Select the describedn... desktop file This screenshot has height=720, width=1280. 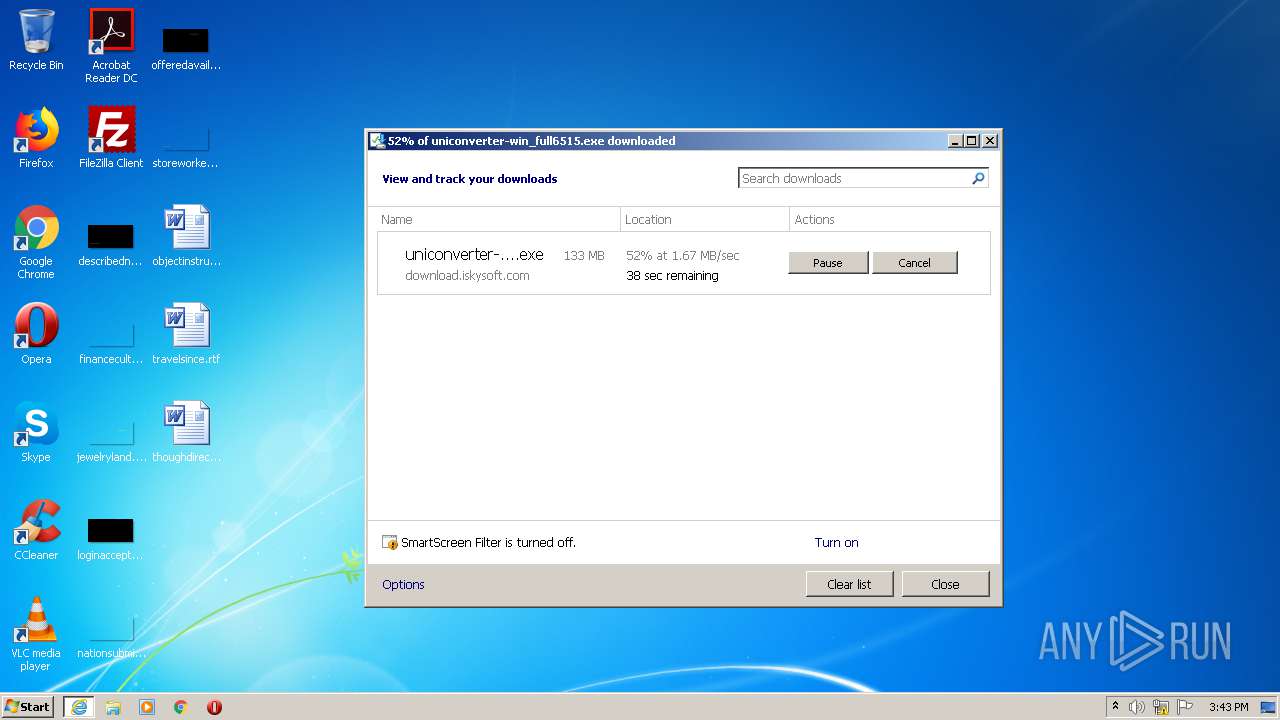(111, 244)
